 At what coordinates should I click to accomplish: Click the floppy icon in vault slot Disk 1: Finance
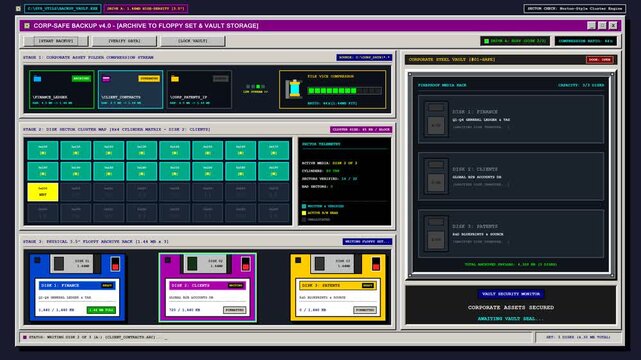pos(436,119)
